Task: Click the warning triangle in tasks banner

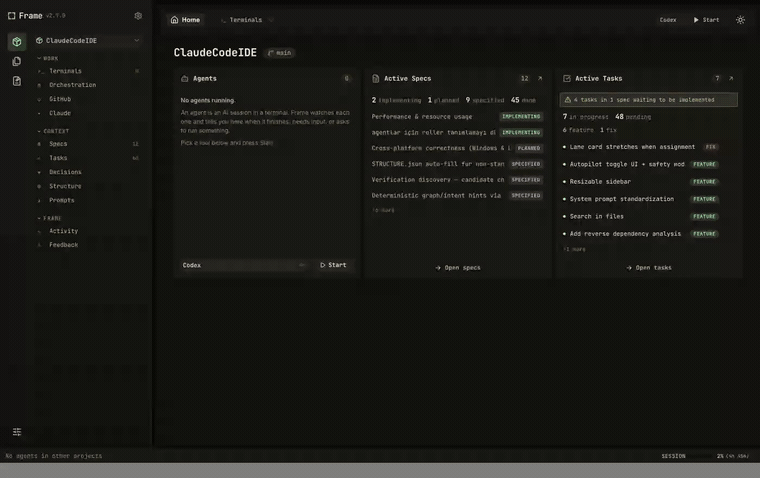Action: point(568,100)
